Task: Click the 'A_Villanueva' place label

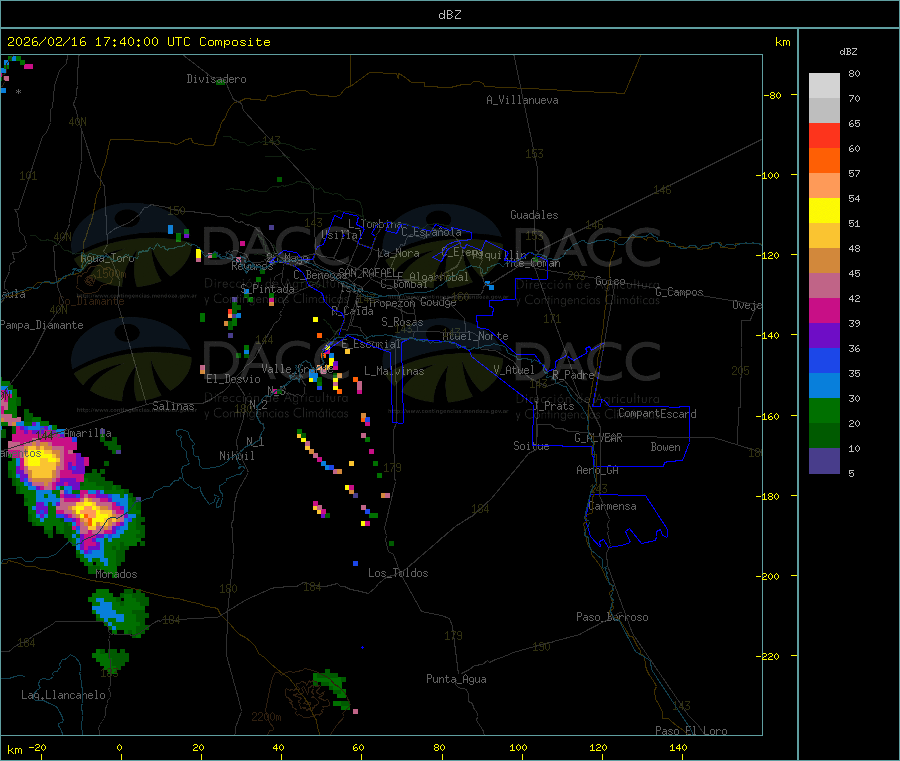Action: coord(522,100)
